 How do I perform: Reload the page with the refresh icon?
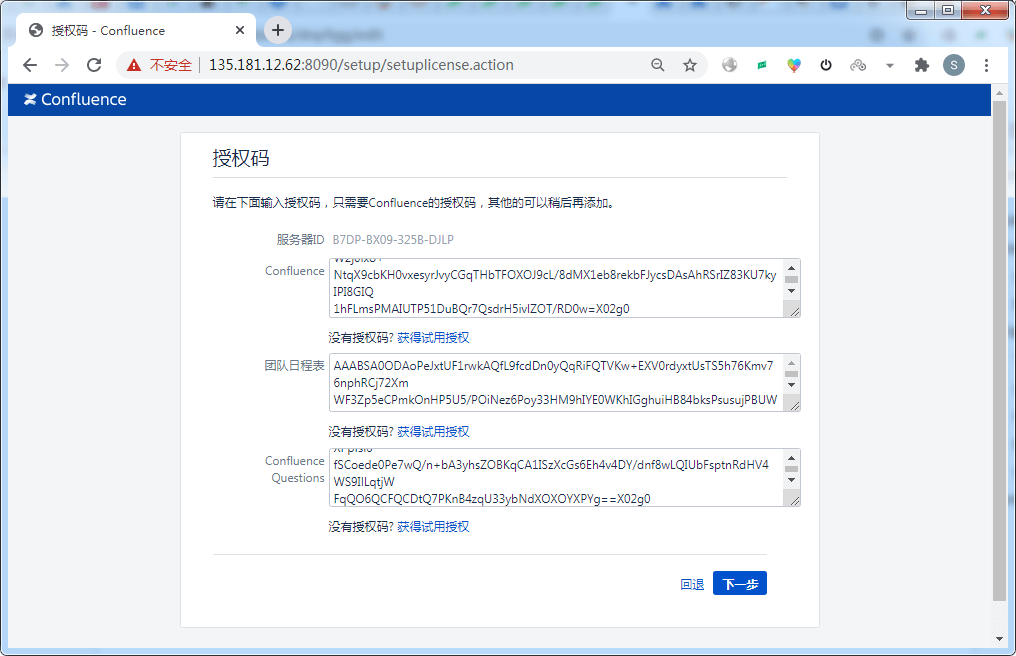click(x=94, y=65)
